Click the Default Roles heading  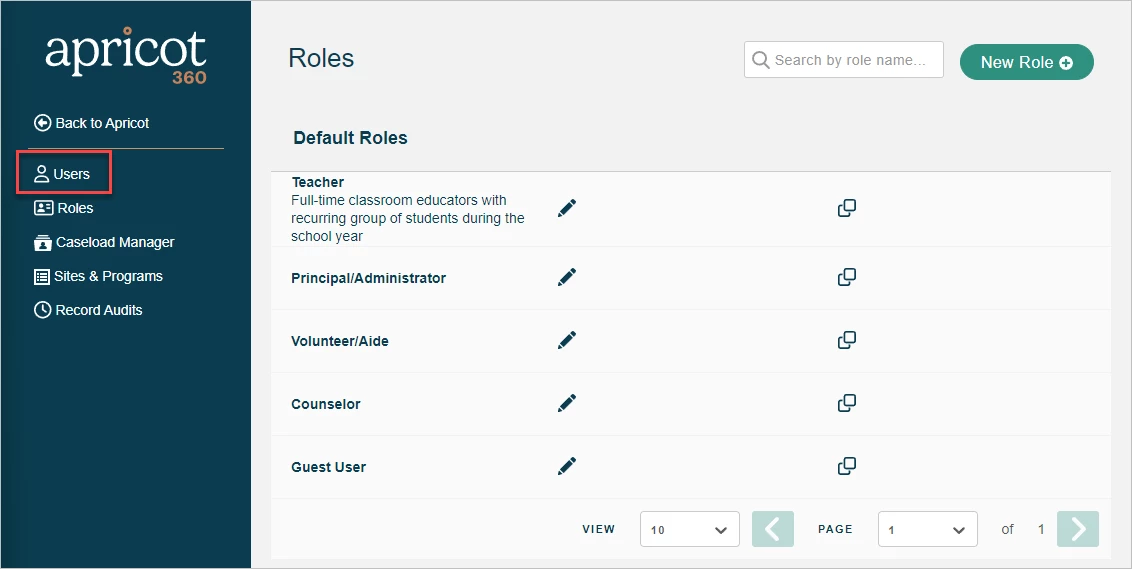pyautogui.click(x=350, y=138)
